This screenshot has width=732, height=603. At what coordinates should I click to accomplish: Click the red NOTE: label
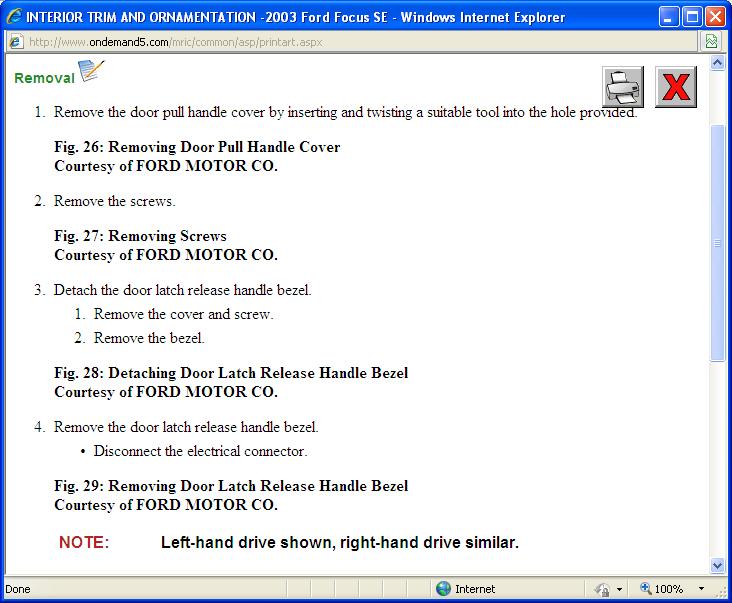click(84, 542)
